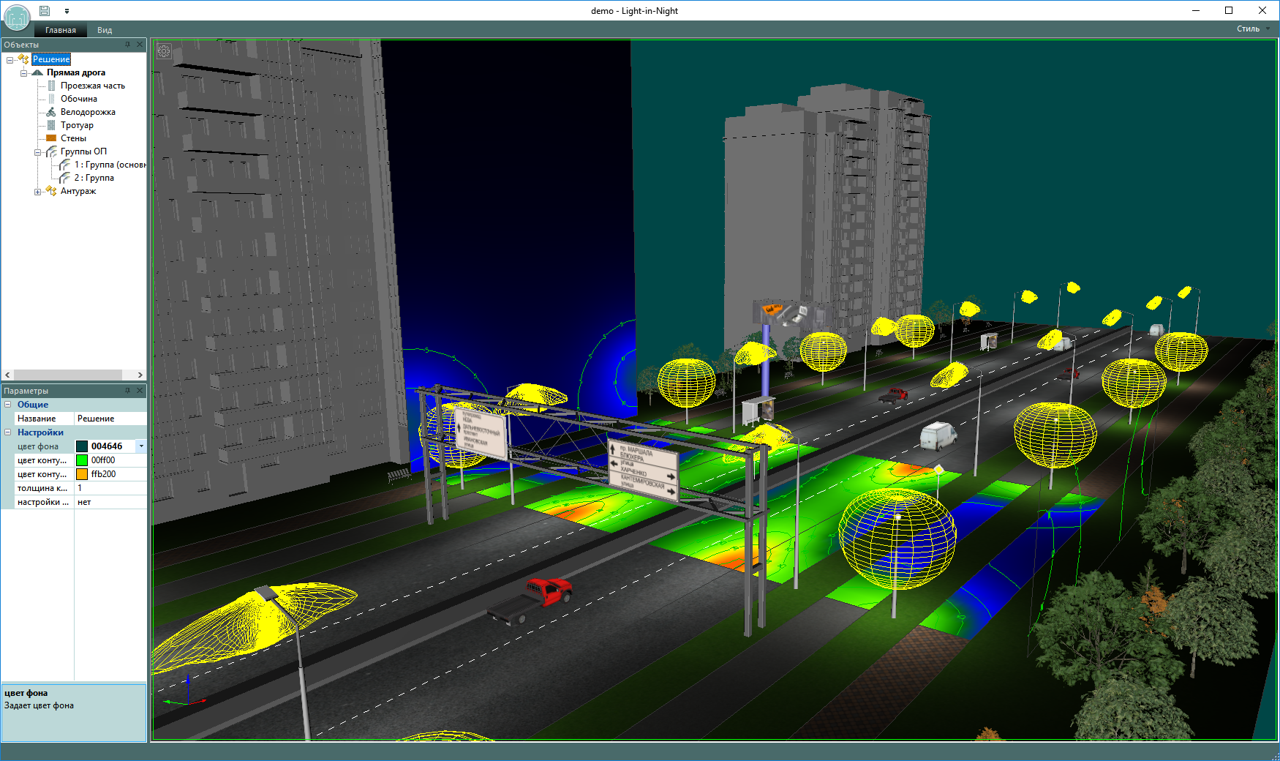Click the толщина value field

point(110,488)
